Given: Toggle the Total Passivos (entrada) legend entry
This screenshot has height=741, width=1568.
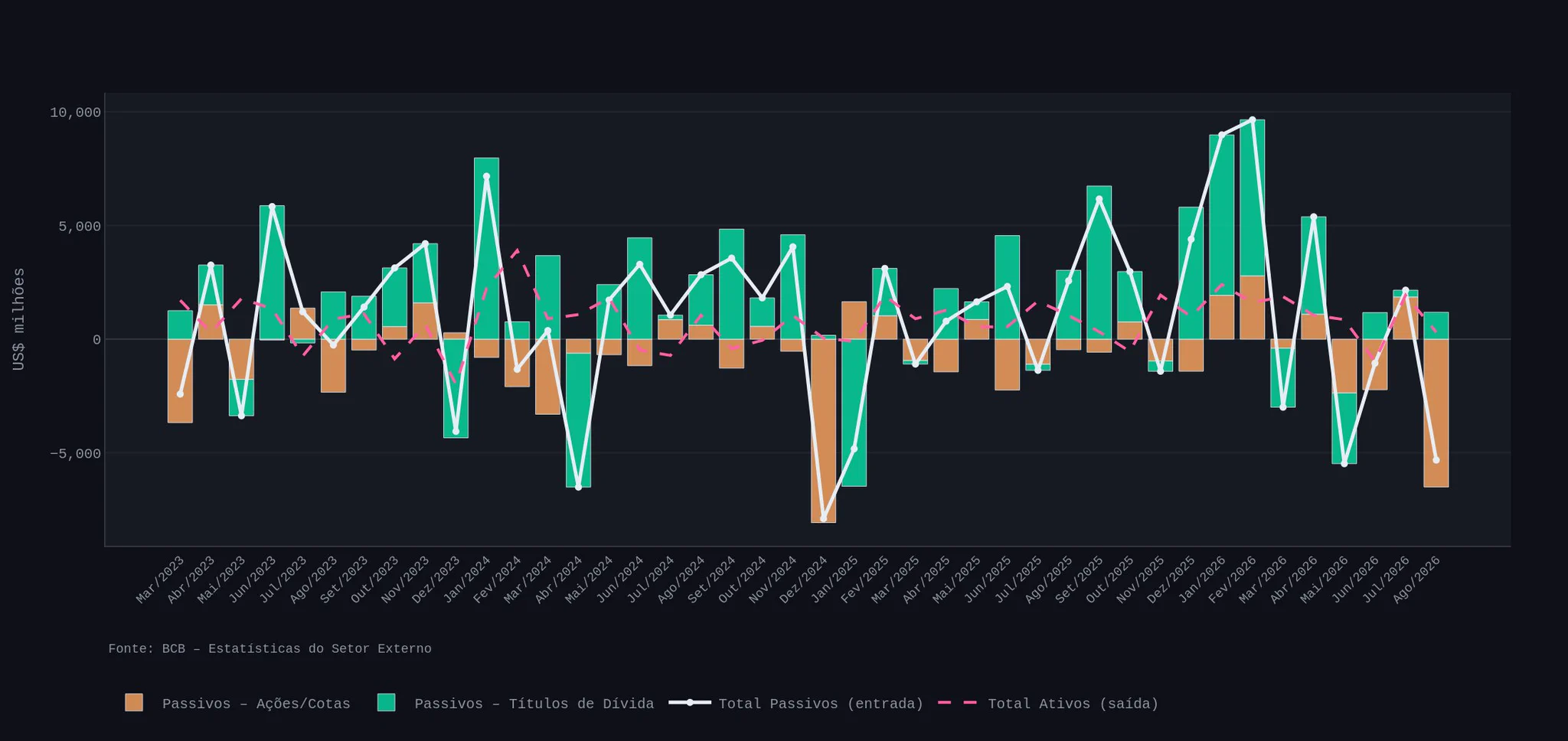Looking at the screenshot, I should pos(796,703).
